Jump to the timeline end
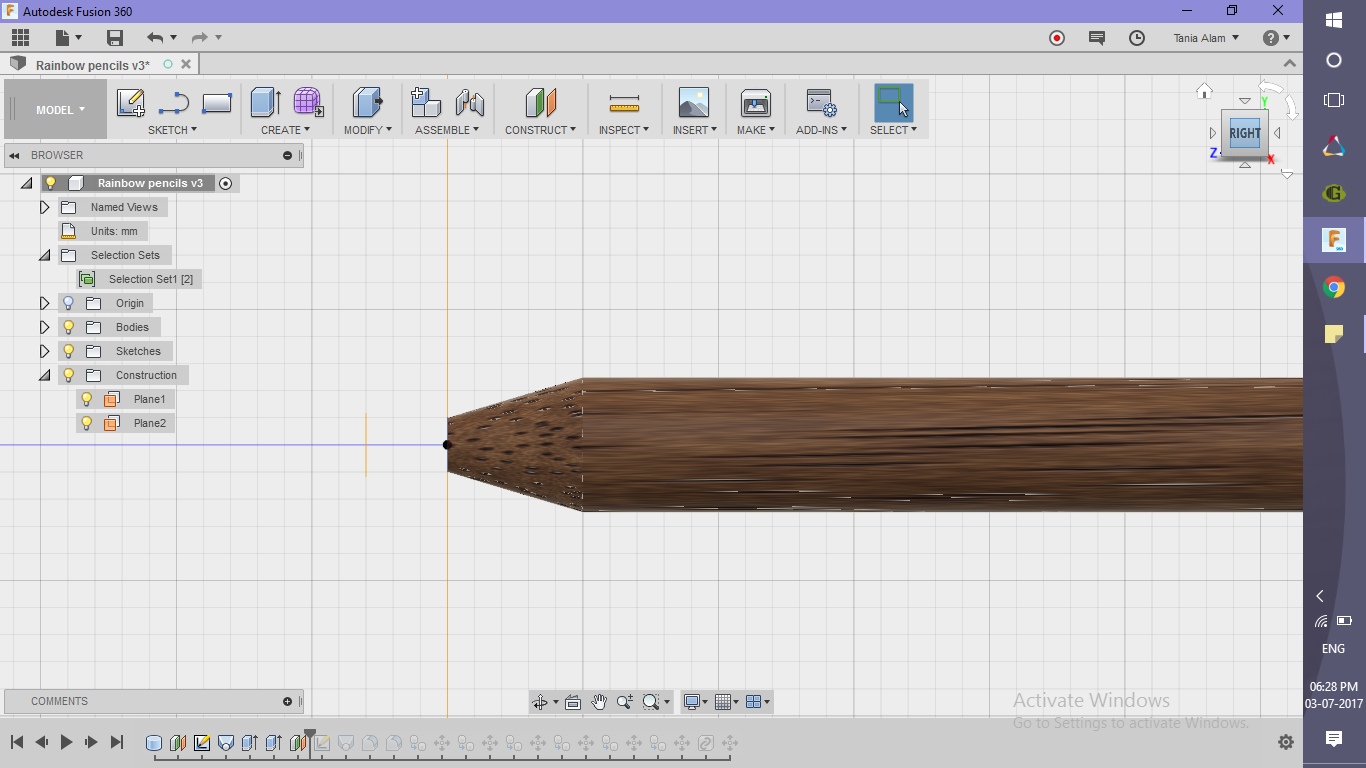This screenshot has width=1366, height=768. pos(117,742)
